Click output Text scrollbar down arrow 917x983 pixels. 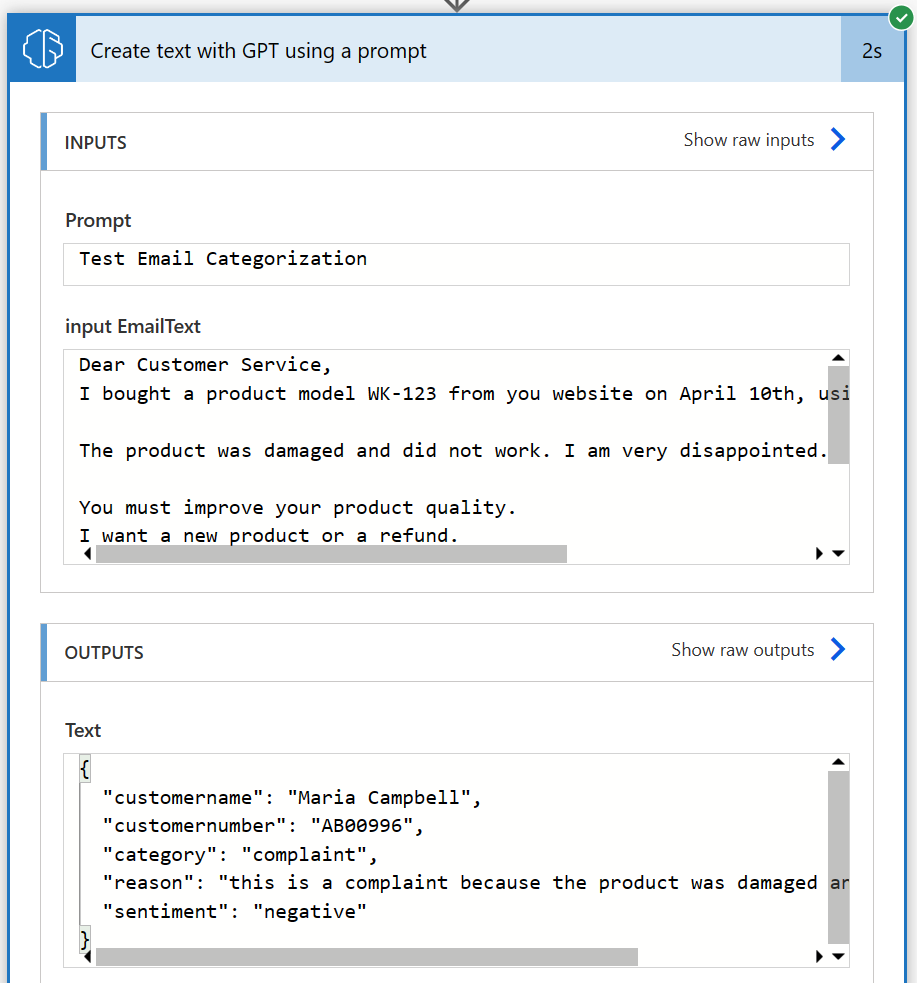pos(838,956)
